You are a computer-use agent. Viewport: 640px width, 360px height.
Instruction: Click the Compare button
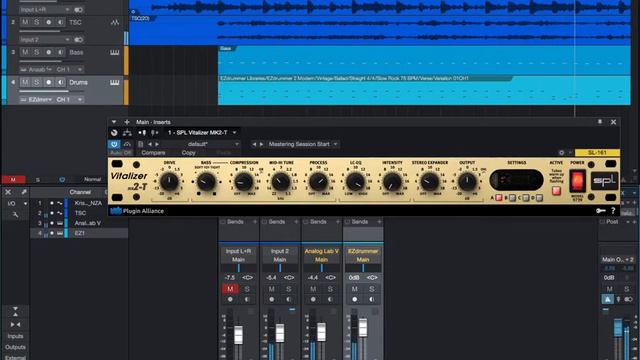tap(153, 153)
